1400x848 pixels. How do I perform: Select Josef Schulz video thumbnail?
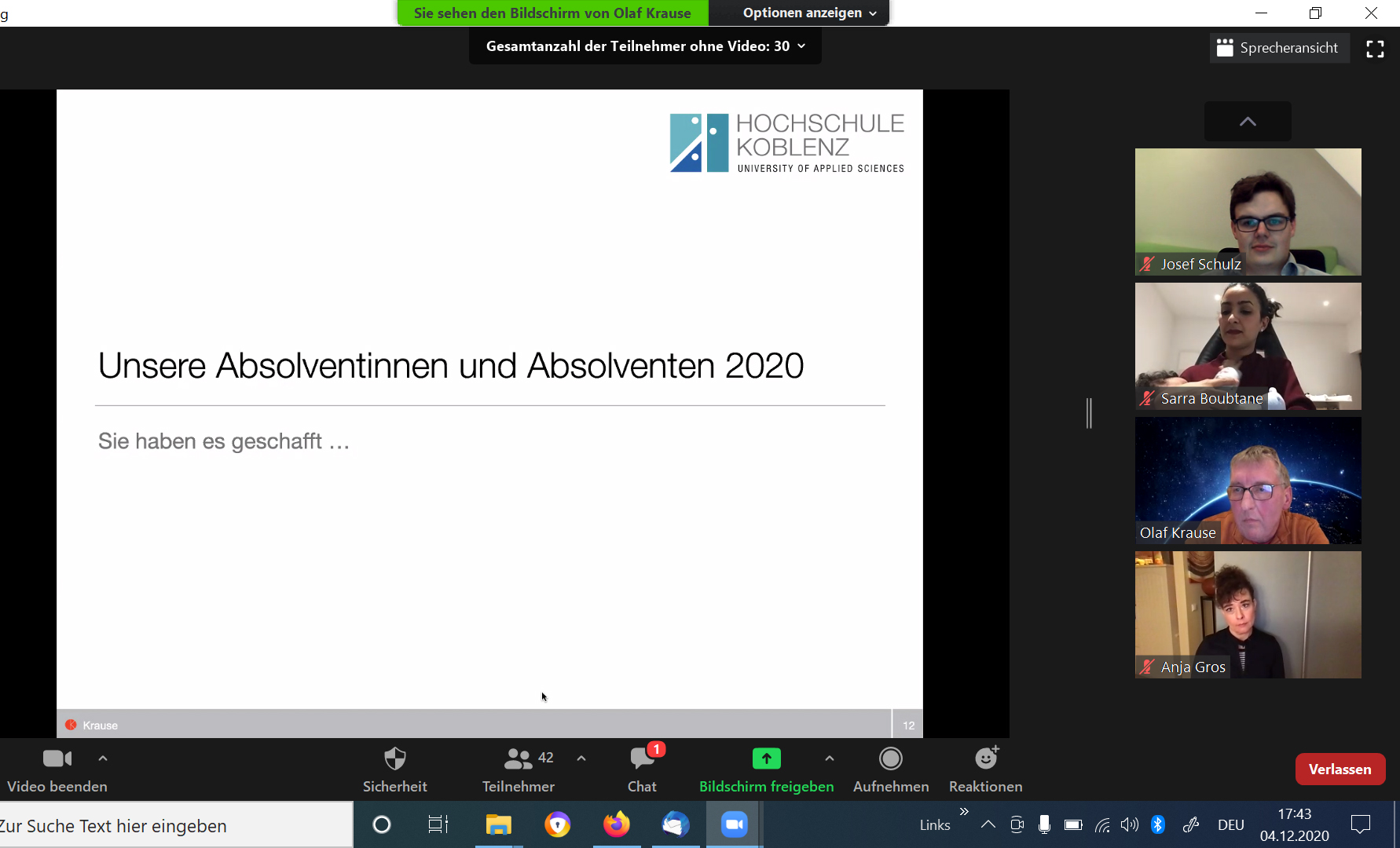click(1248, 211)
